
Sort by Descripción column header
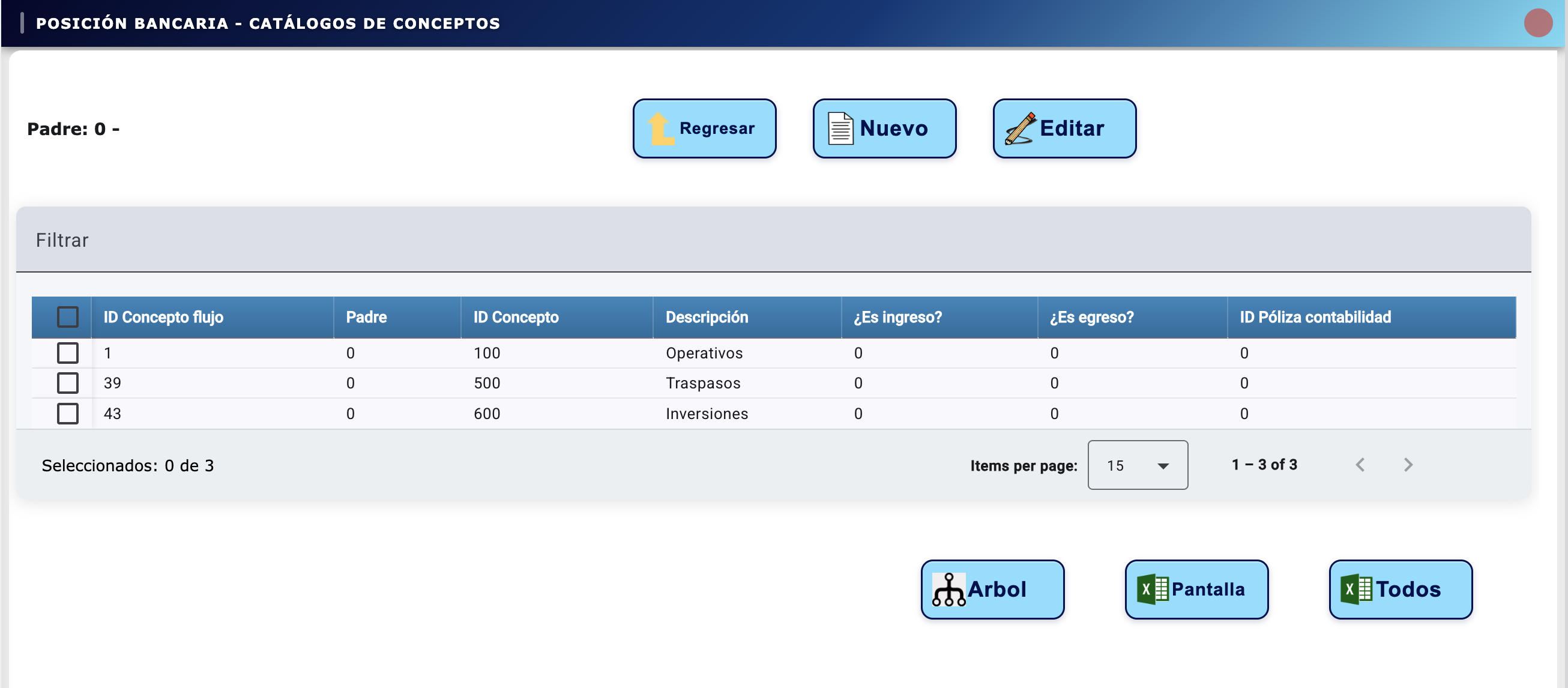tap(706, 317)
